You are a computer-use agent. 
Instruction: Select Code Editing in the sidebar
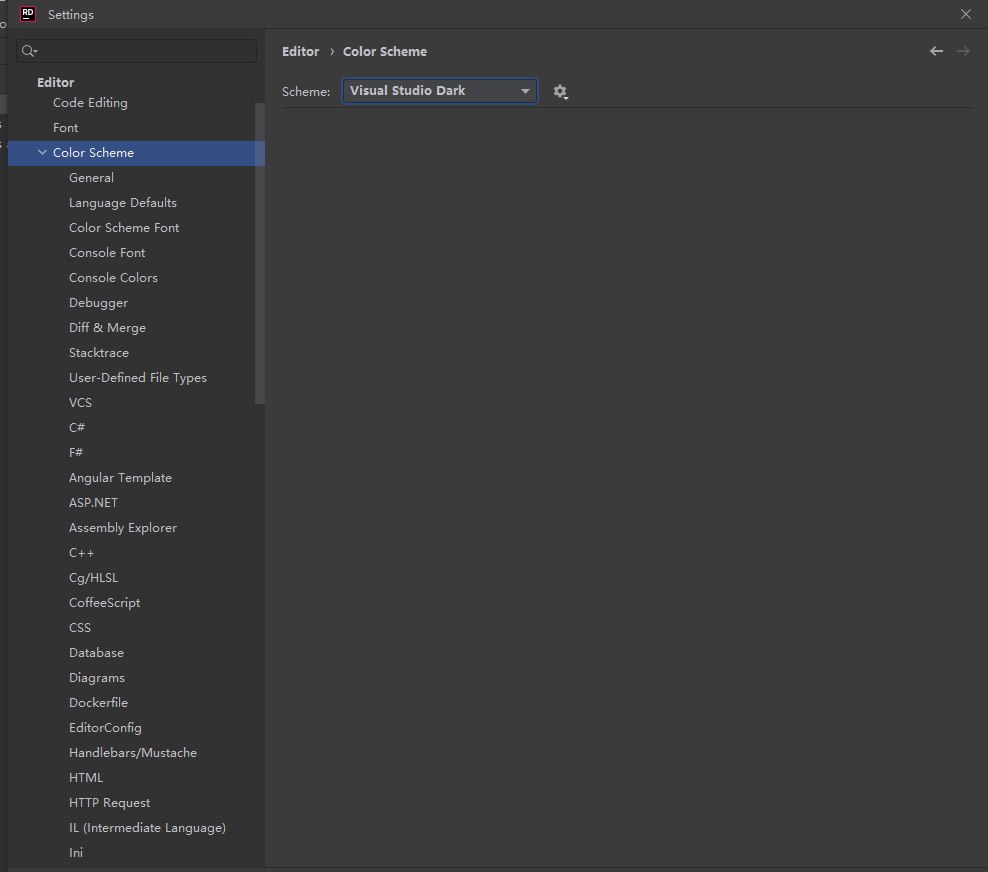[90, 102]
